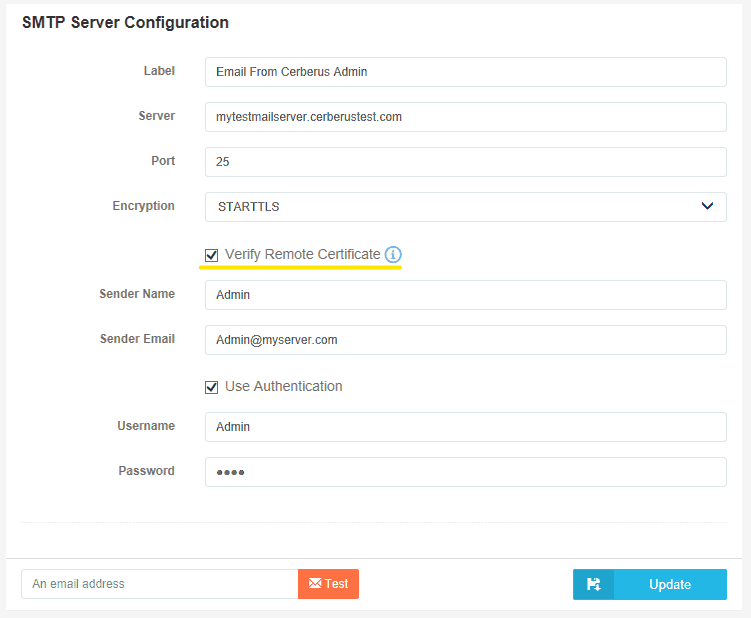This screenshot has height=618, width=751.
Task: Click the 'Encryption' field label
Action: click(143, 206)
